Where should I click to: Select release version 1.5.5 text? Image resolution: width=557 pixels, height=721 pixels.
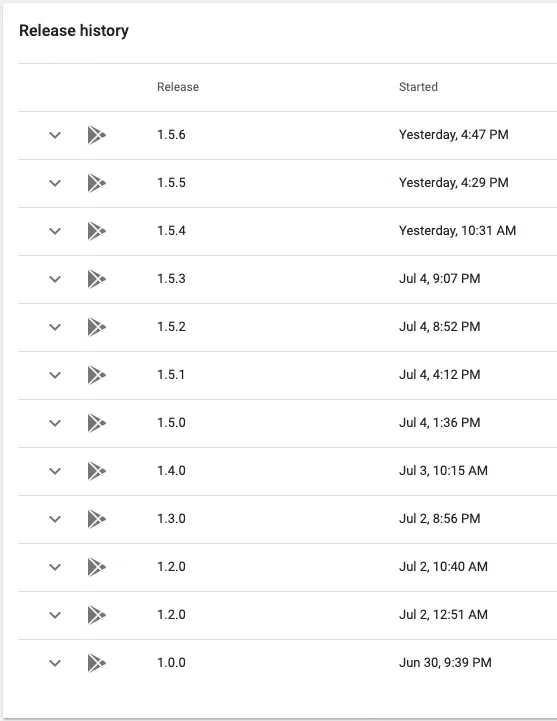[171, 183]
